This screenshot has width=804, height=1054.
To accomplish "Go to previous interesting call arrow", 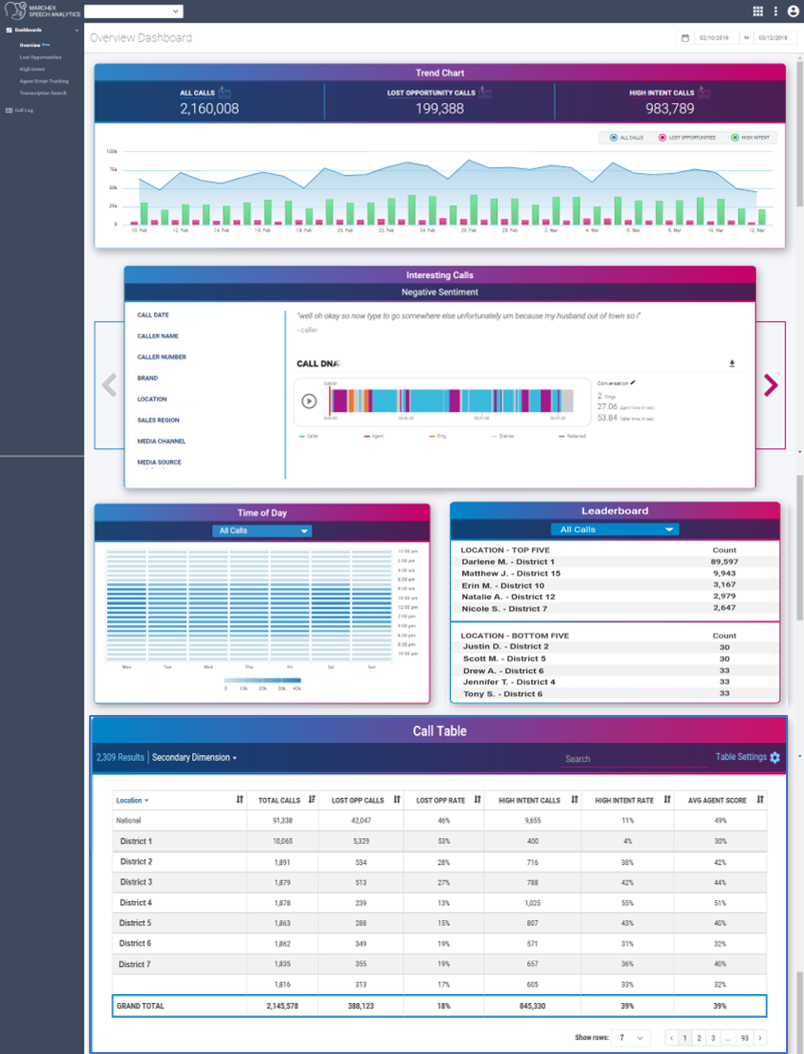I will [109, 385].
